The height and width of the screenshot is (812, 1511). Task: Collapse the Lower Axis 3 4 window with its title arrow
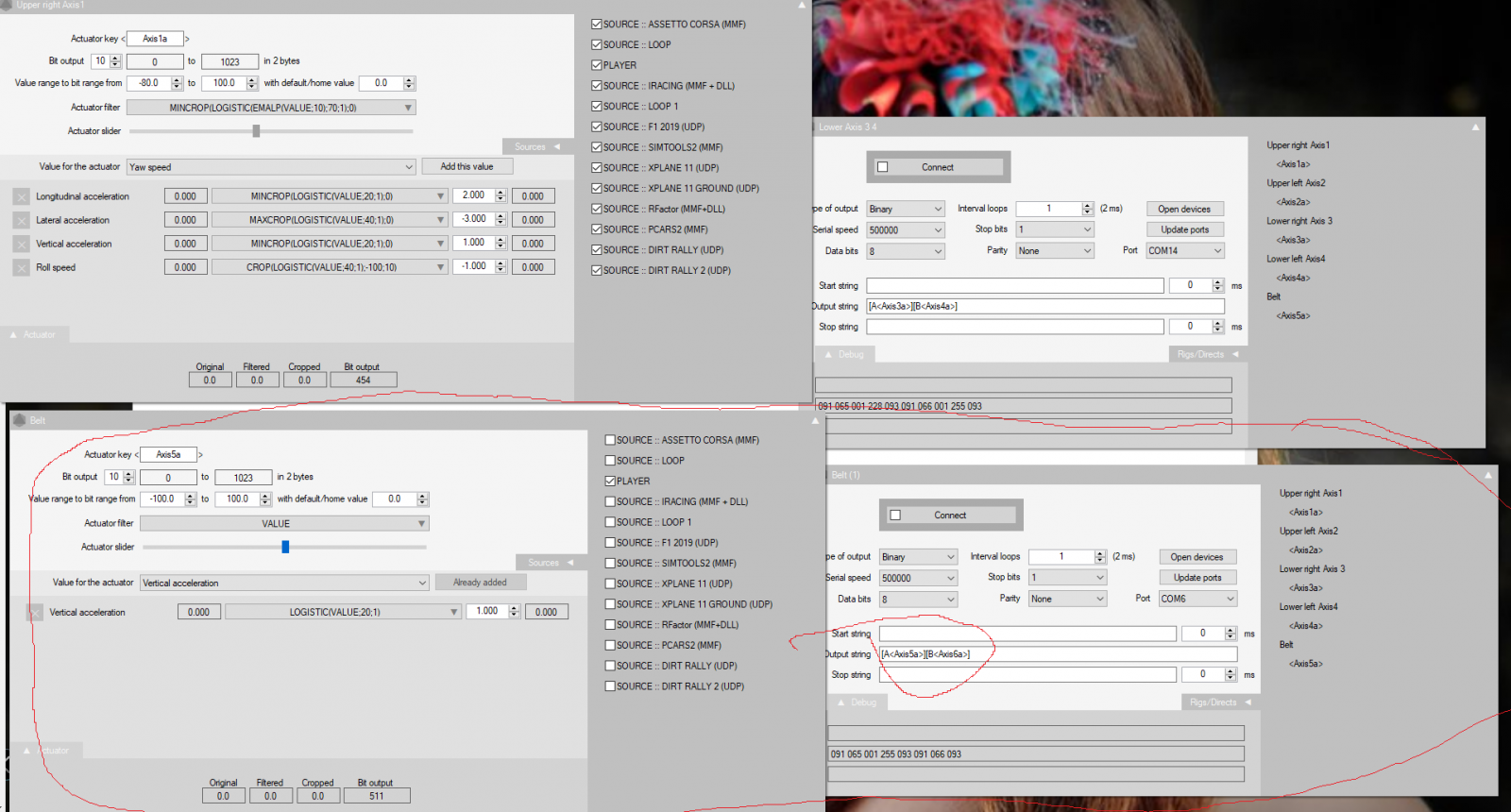pyautogui.click(x=1475, y=127)
